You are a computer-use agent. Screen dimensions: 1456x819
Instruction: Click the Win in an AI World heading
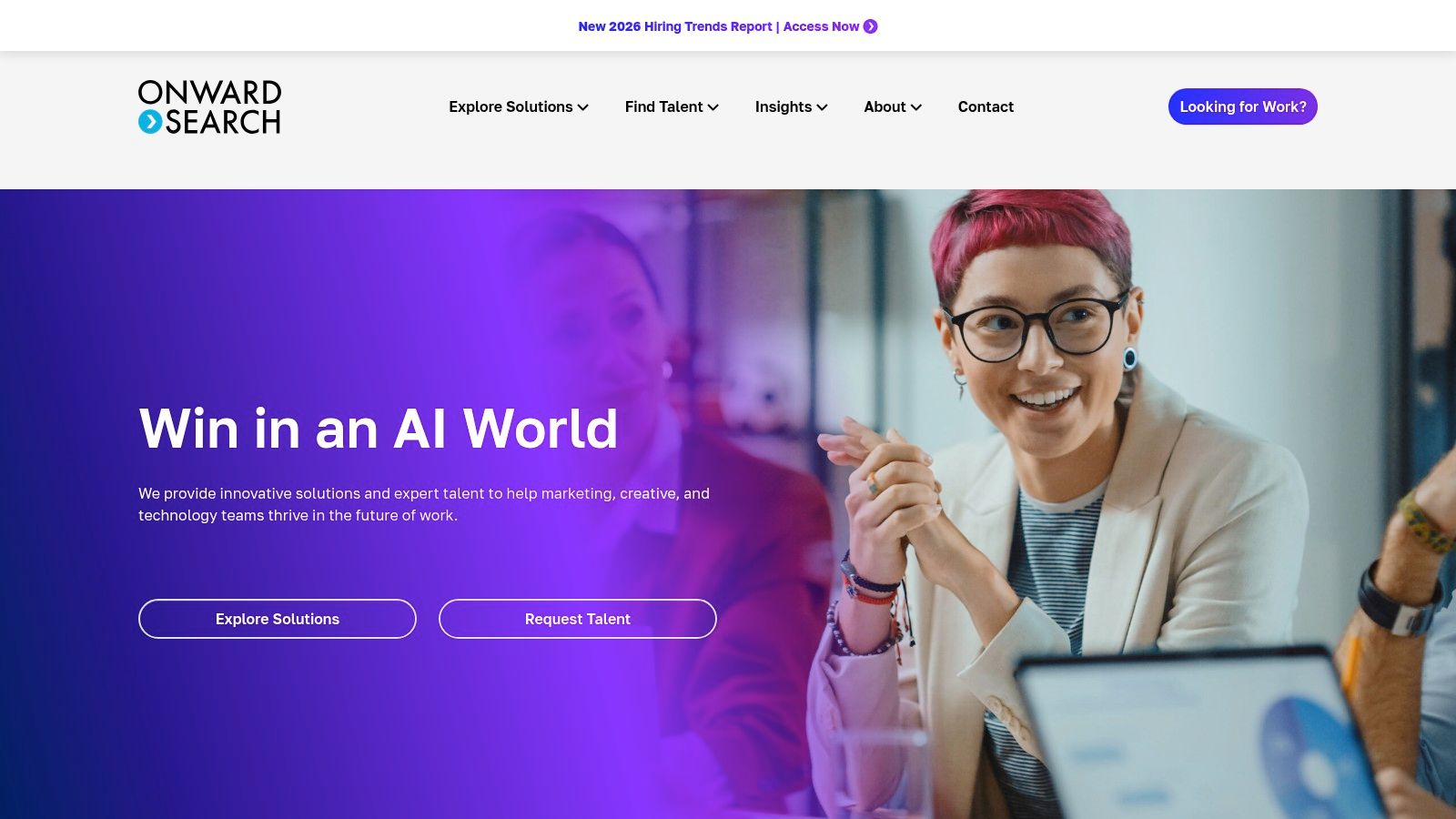[x=379, y=428]
